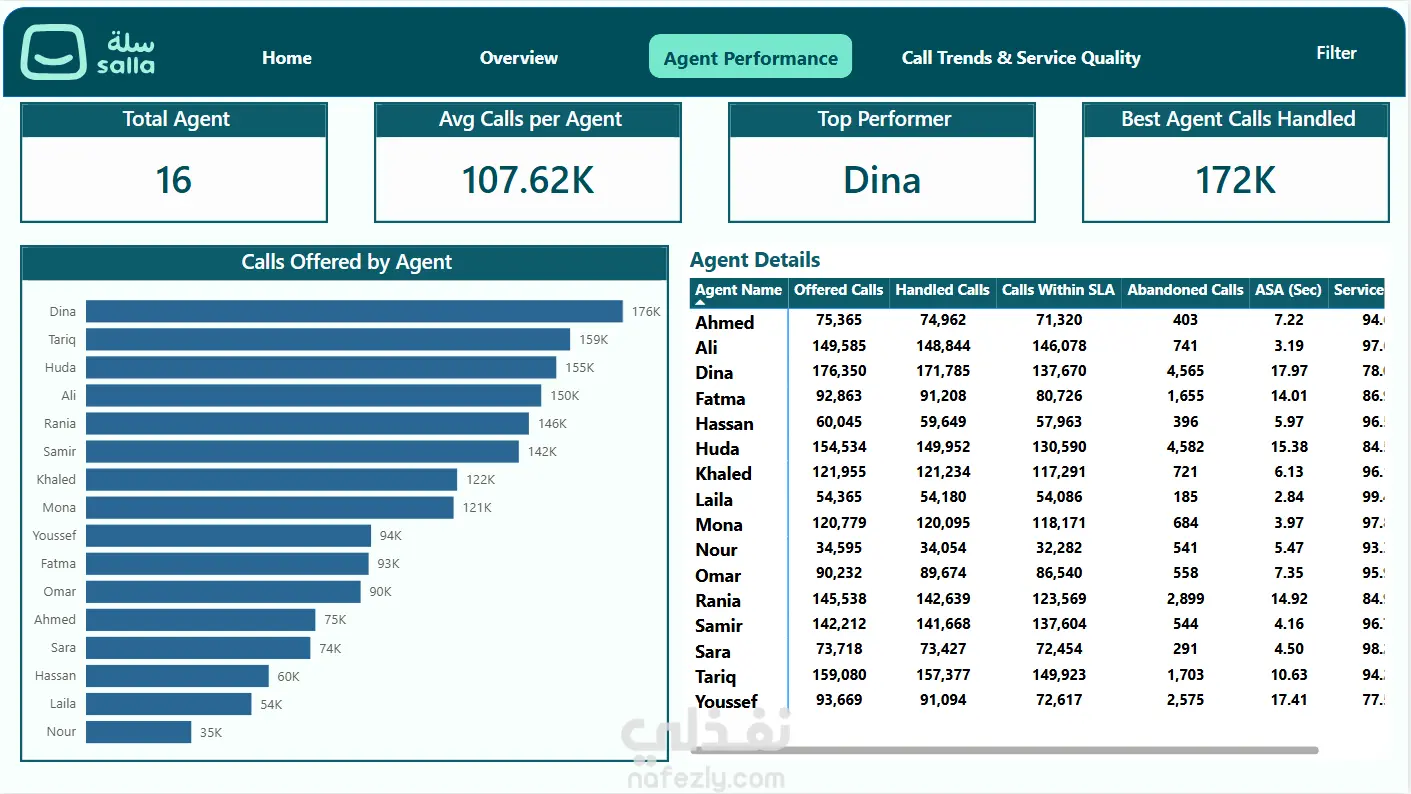1411x794 pixels.
Task: Open the Filter panel
Action: pyautogui.click(x=1336, y=53)
